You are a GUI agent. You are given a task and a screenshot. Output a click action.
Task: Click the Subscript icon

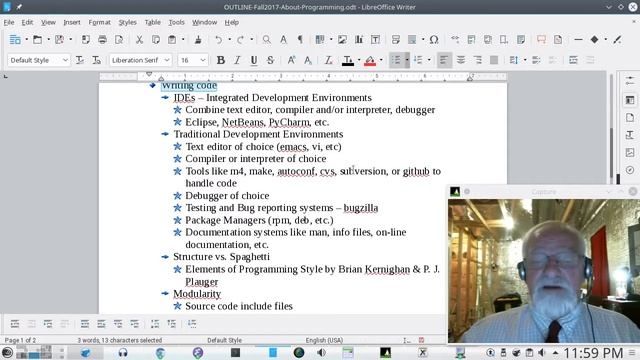308,60
